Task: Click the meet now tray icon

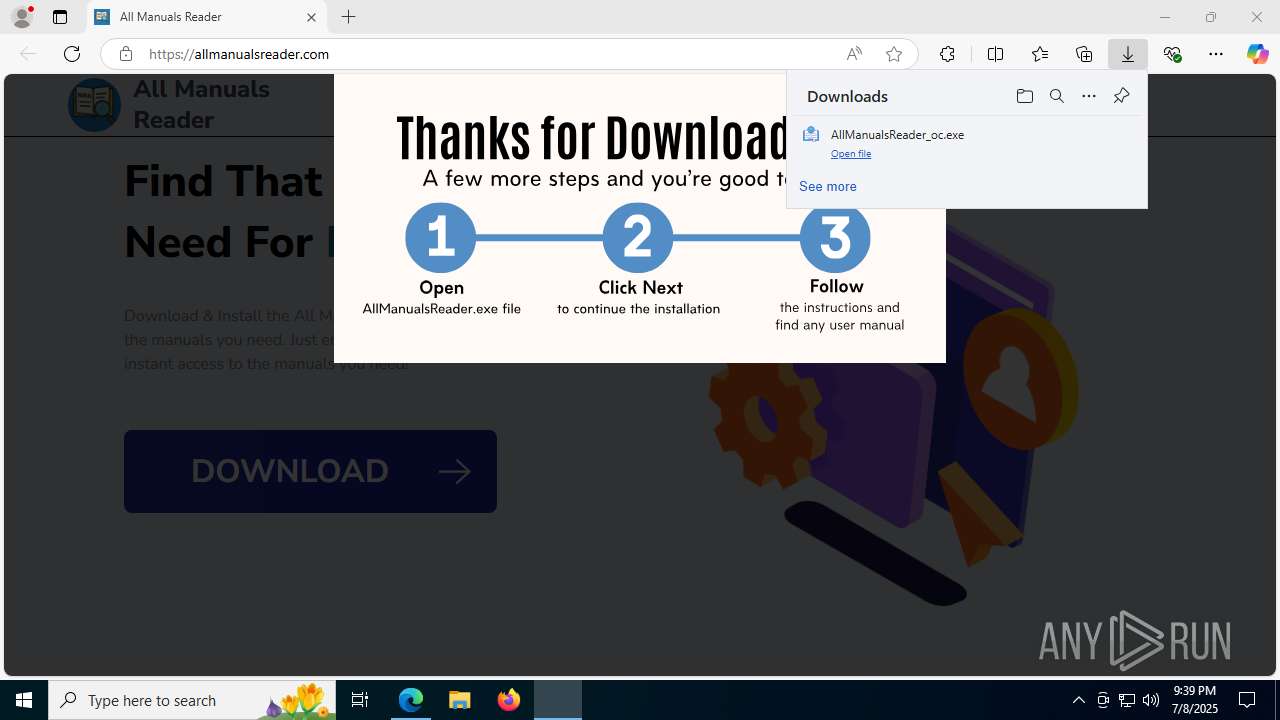Action: coord(1103,700)
